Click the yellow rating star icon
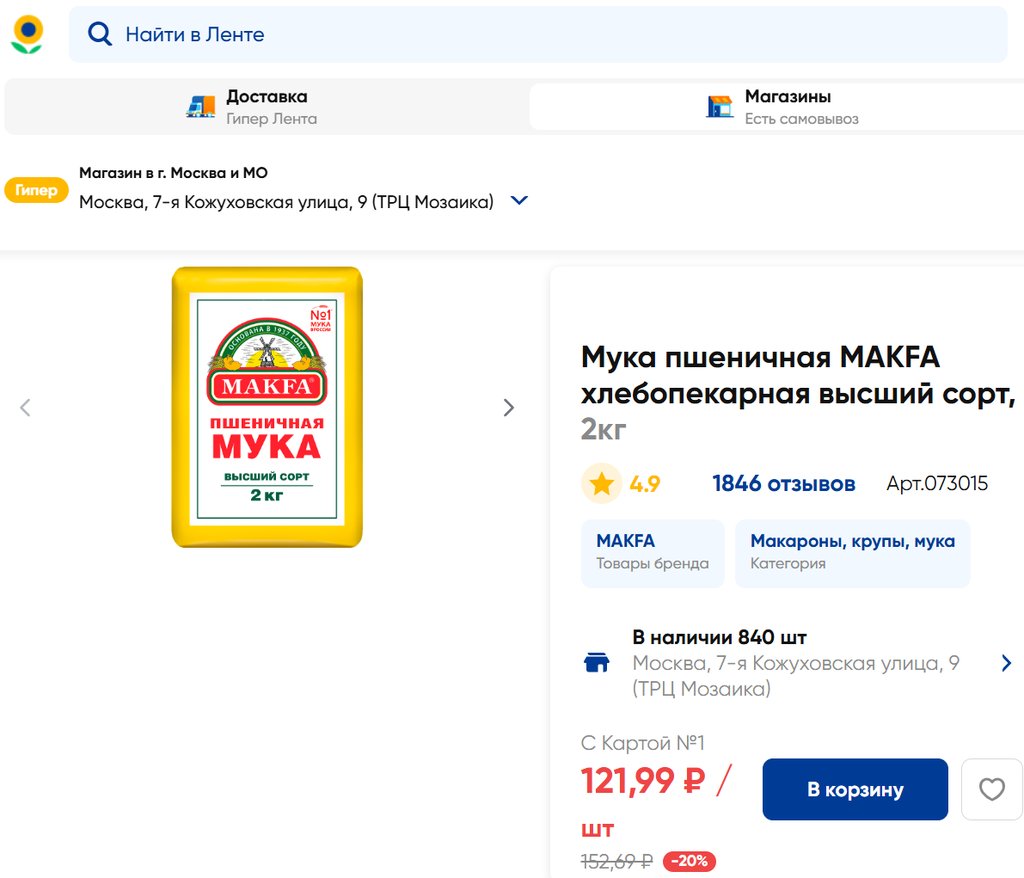Image resolution: width=1024 pixels, height=878 pixels. tap(601, 484)
